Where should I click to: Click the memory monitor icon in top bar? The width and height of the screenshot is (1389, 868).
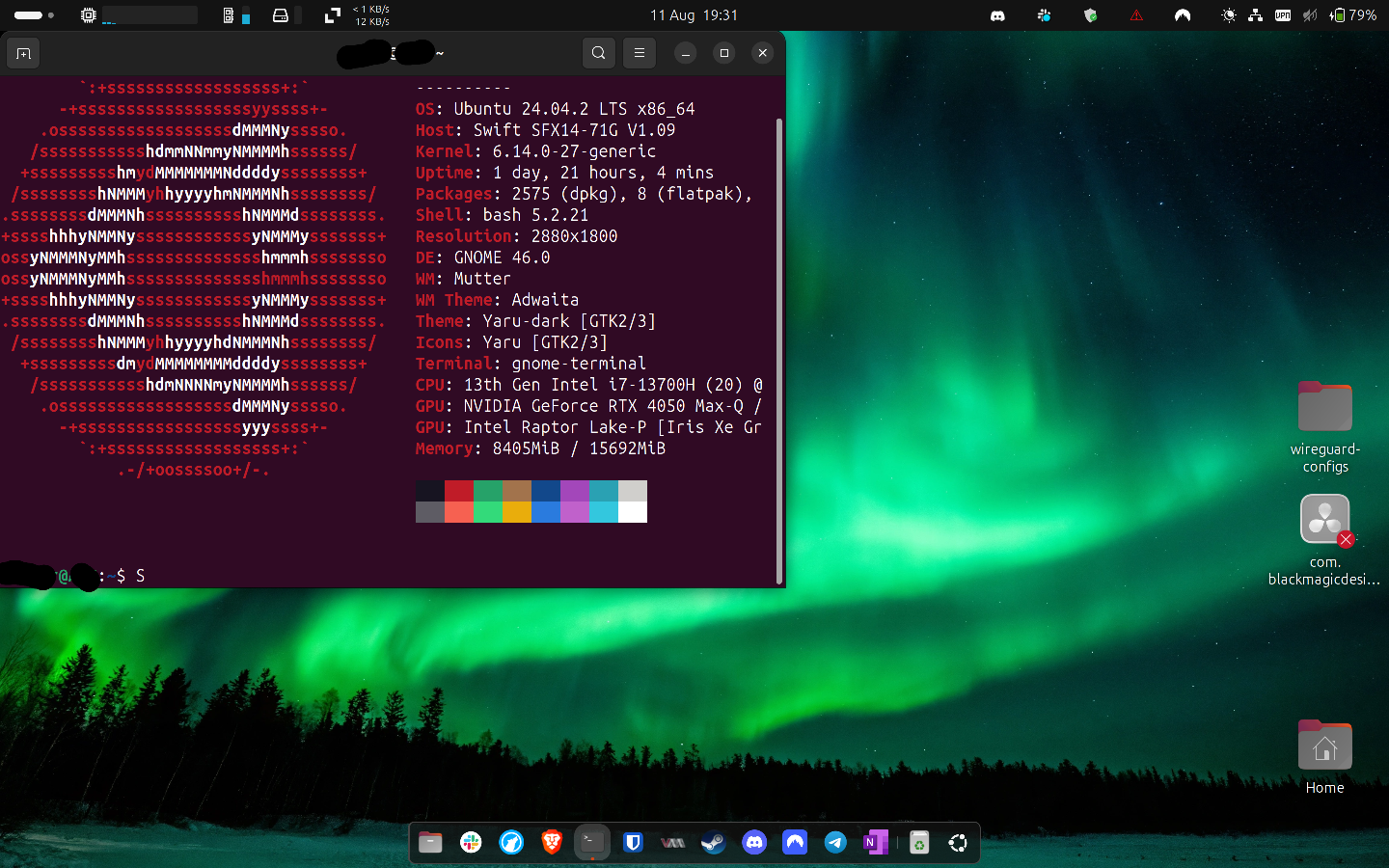pos(229,15)
